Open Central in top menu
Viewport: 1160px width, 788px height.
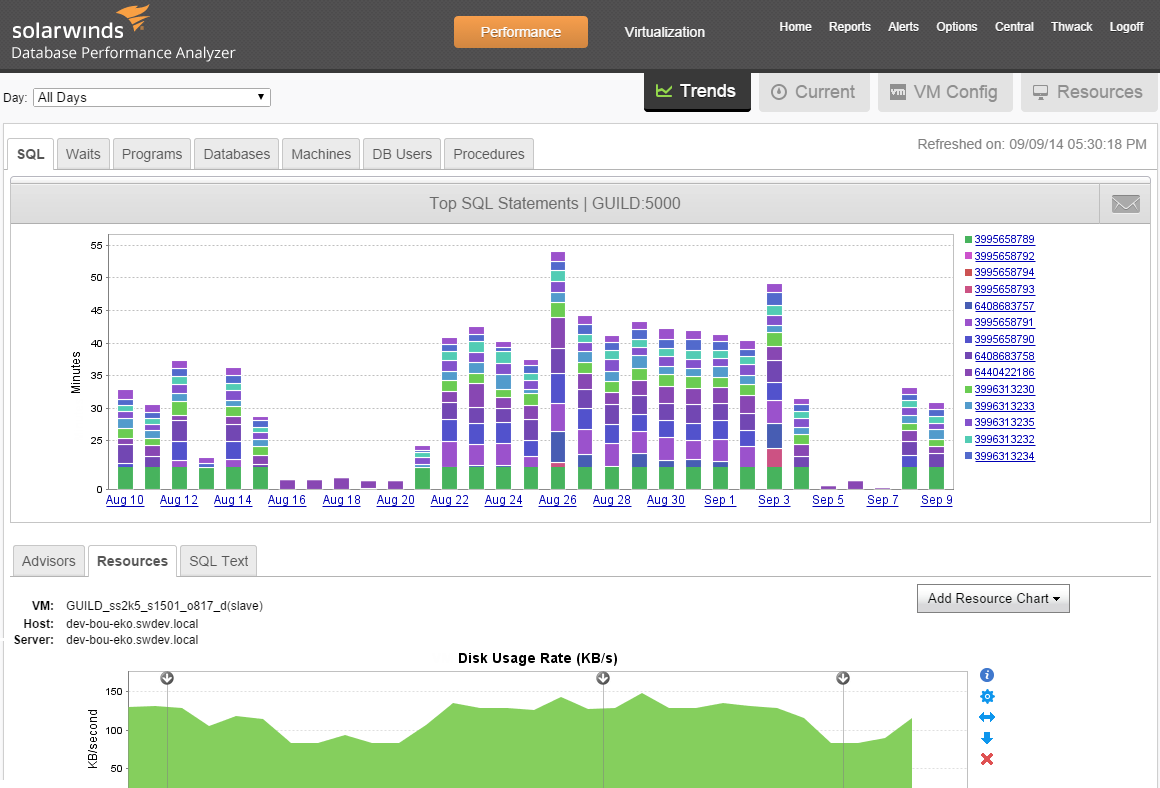point(1014,27)
